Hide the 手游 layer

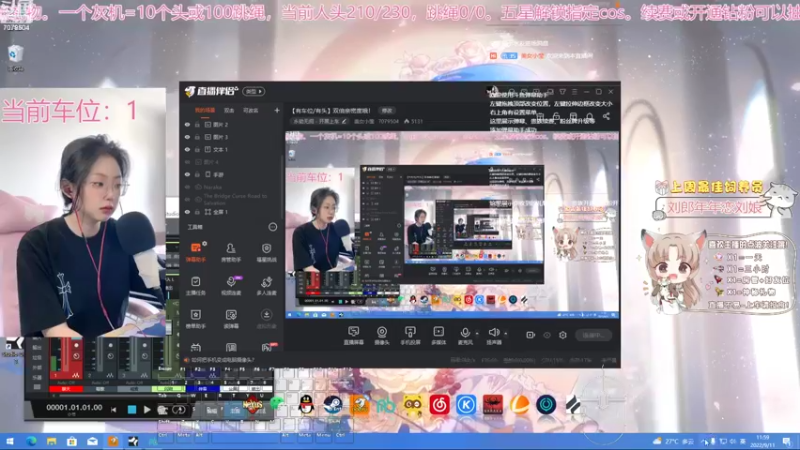pyautogui.click(x=187, y=174)
